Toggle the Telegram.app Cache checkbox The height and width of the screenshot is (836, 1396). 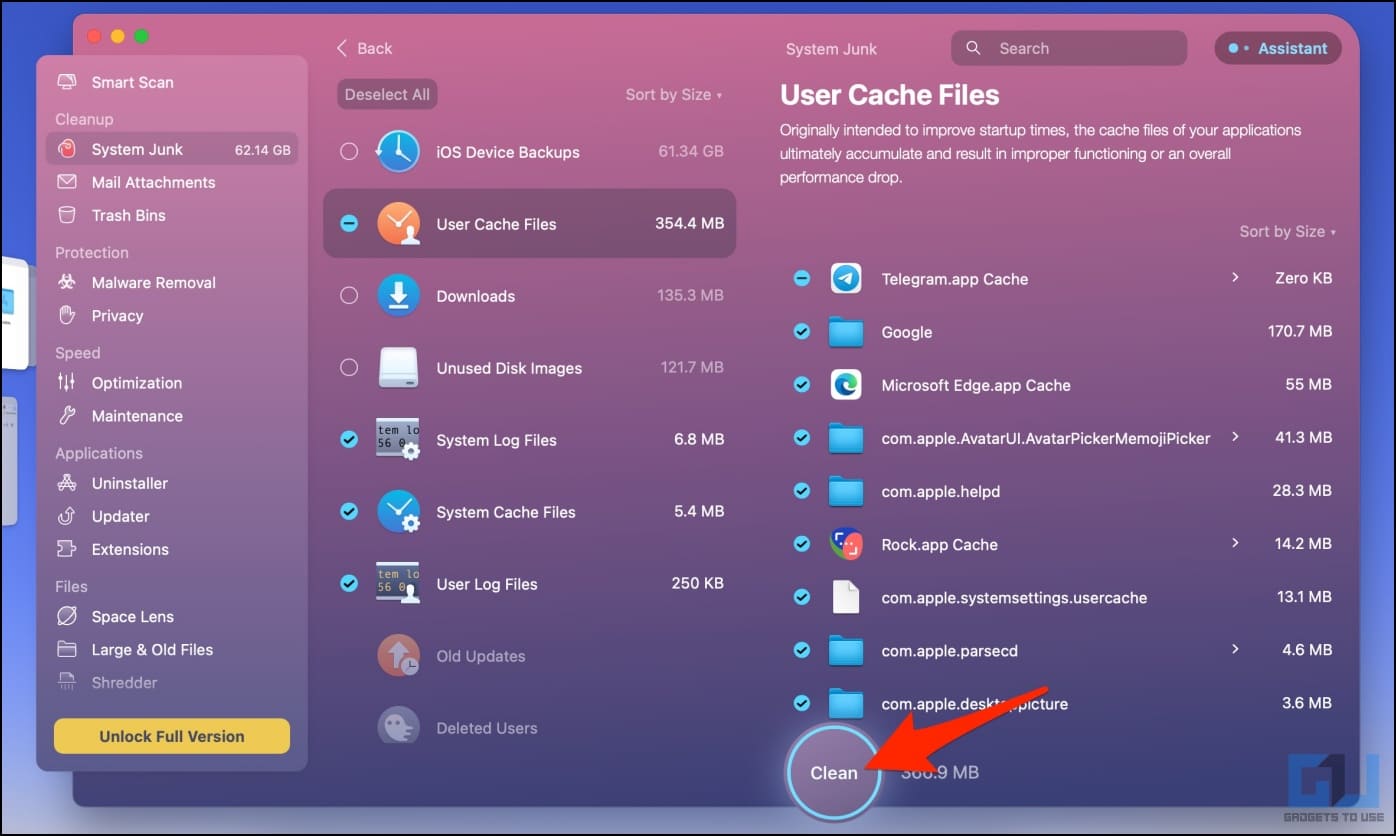pos(802,278)
